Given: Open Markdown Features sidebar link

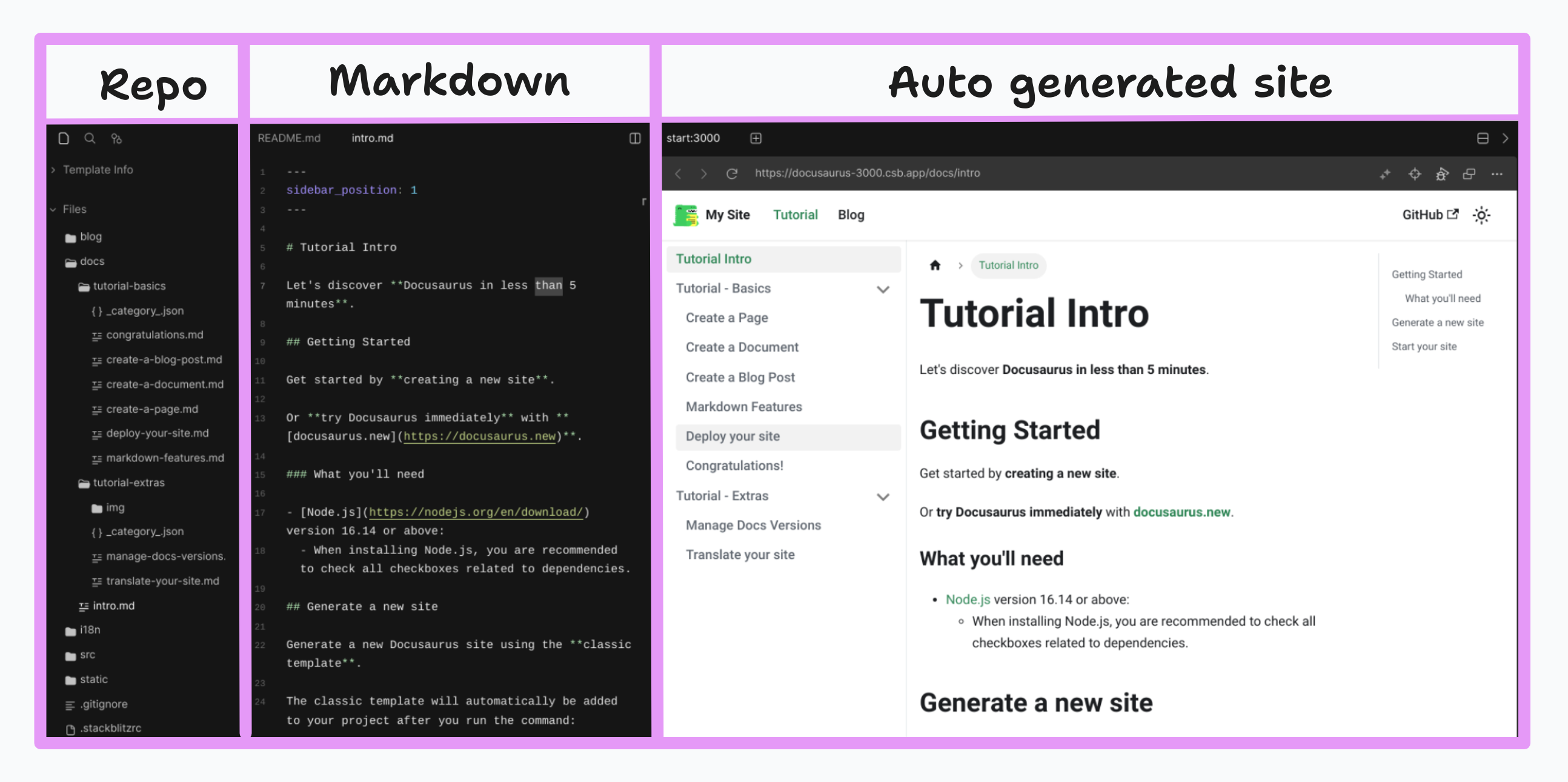Looking at the screenshot, I should point(744,407).
